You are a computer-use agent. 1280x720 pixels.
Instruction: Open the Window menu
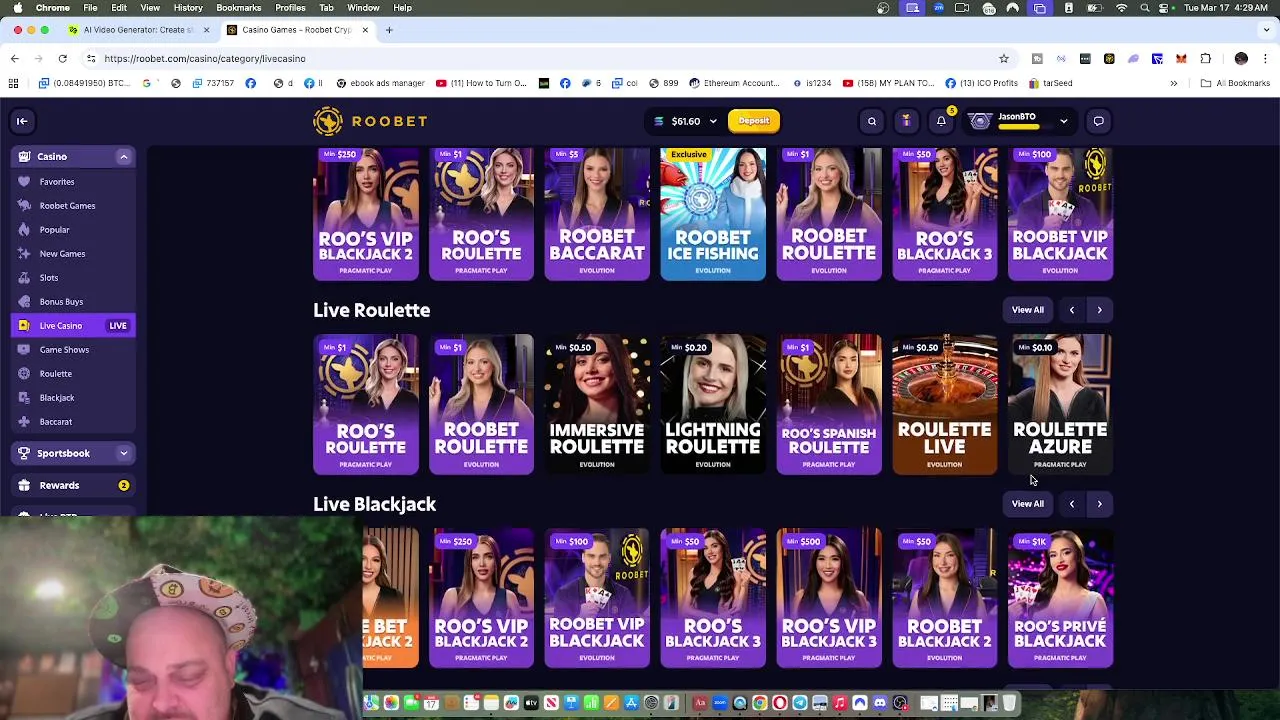click(363, 8)
